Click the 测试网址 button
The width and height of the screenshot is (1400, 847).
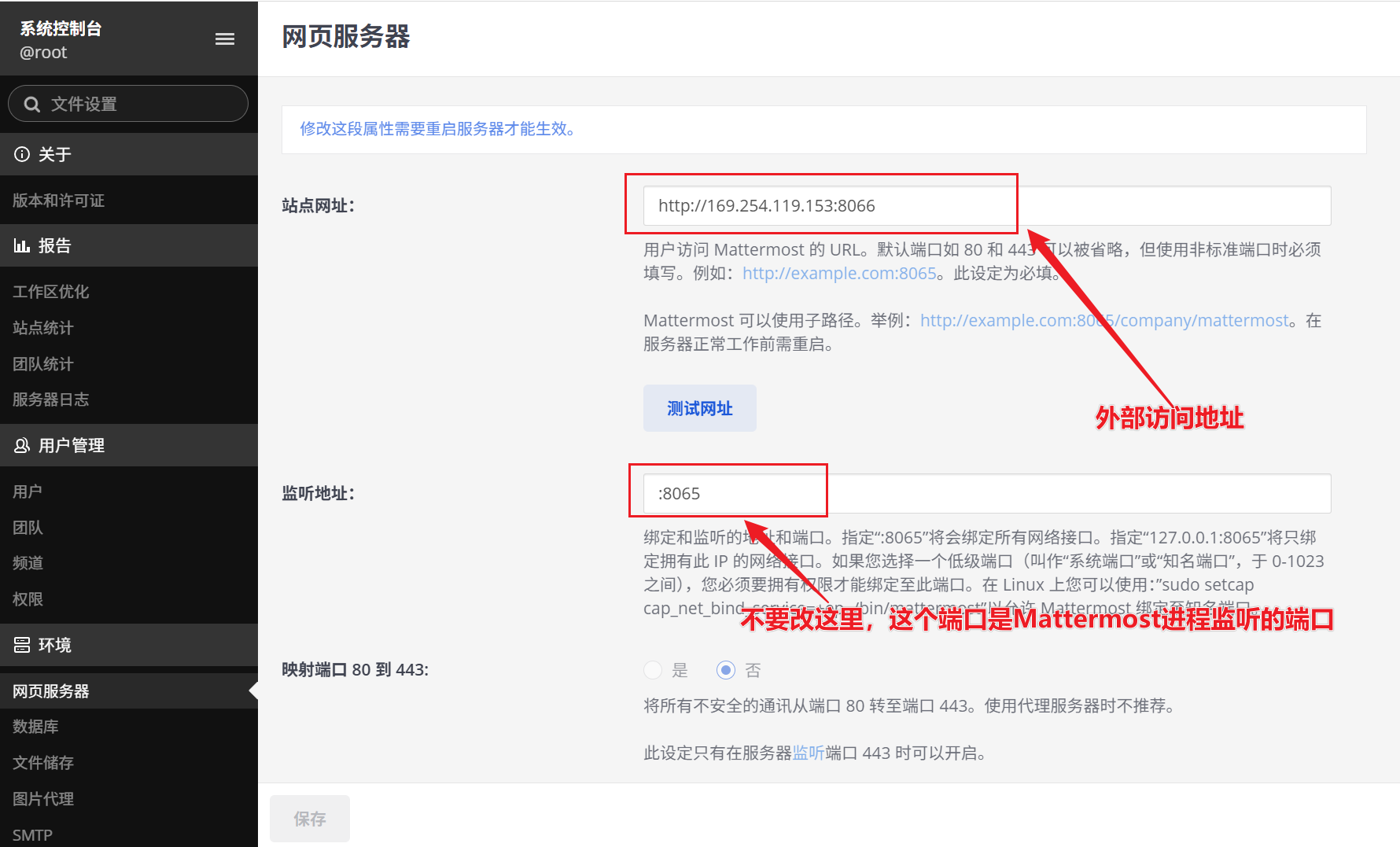pos(700,408)
